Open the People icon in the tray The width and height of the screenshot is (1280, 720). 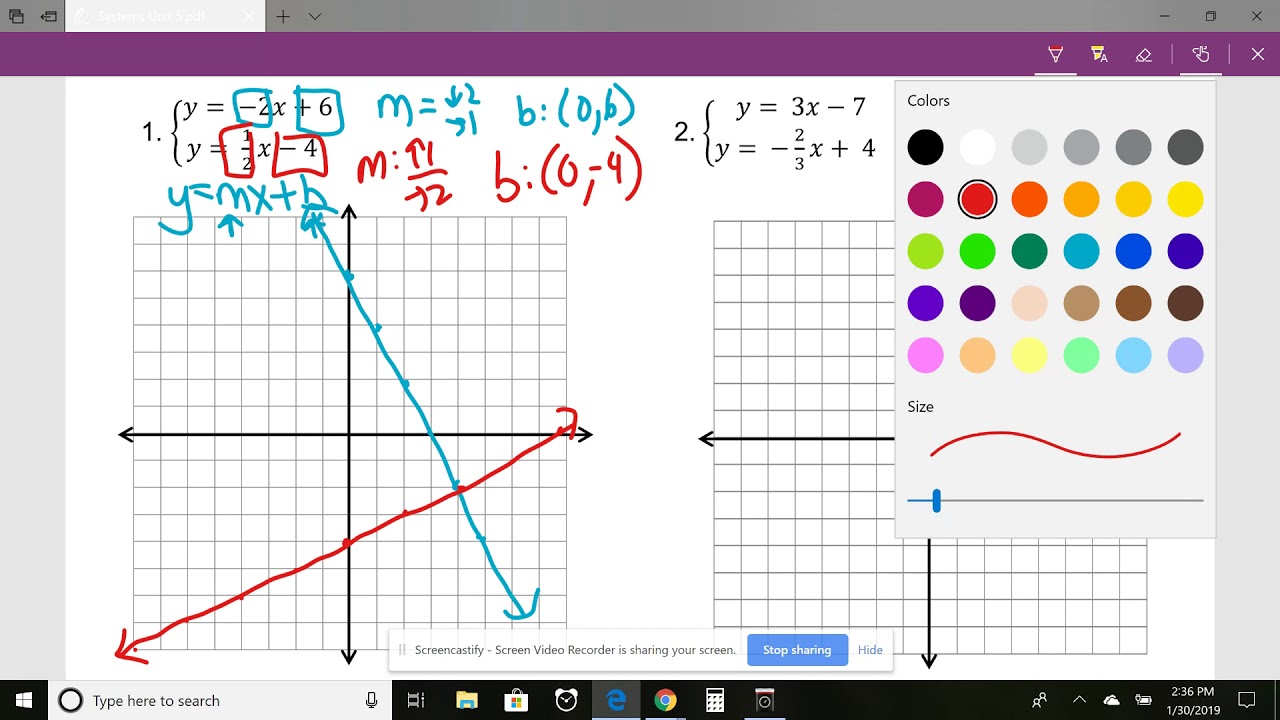click(1040, 700)
